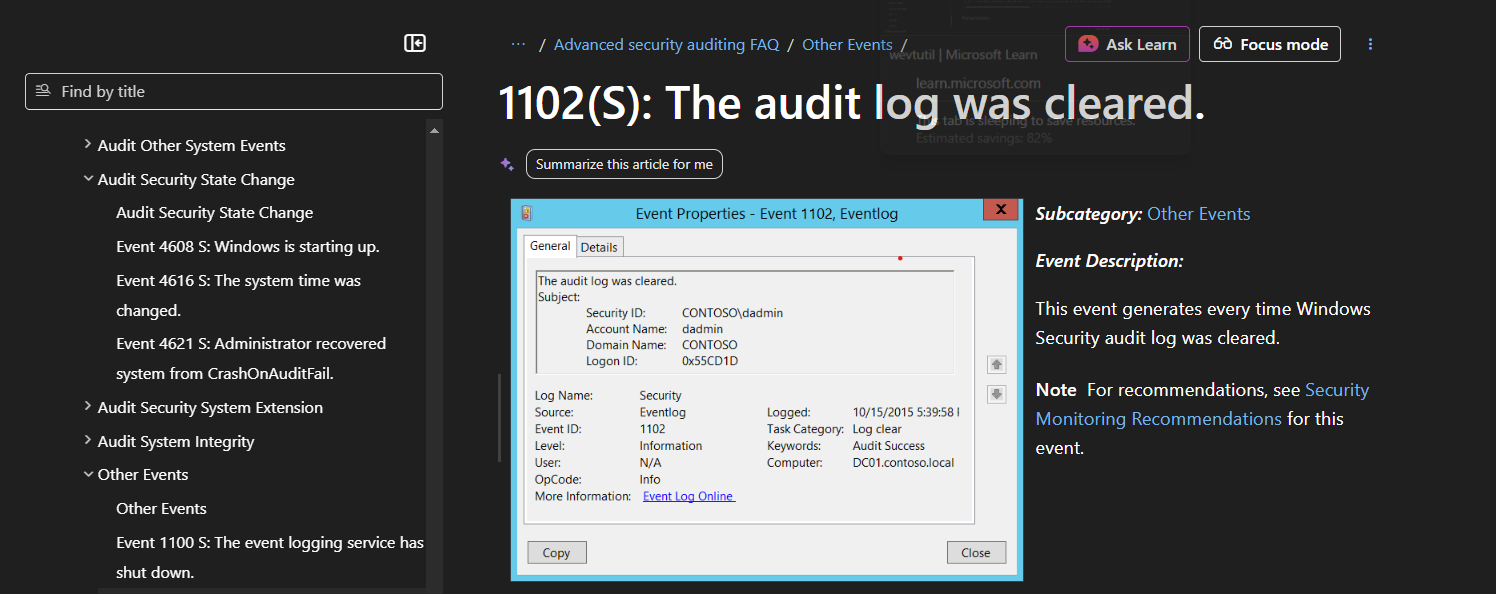Viewport: 1496px width, 594px height.
Task: Click the Event Properties window title icon
Action: coord(527,213)
